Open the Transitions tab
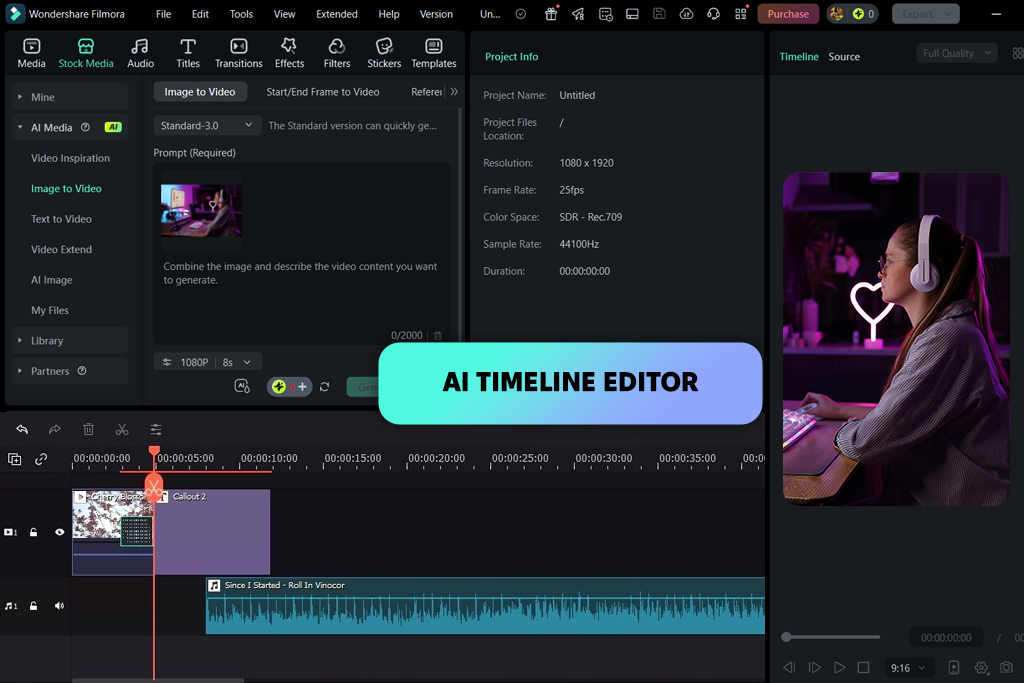The width and height of the screenshot is (1024, 683). tap(238, 53)
